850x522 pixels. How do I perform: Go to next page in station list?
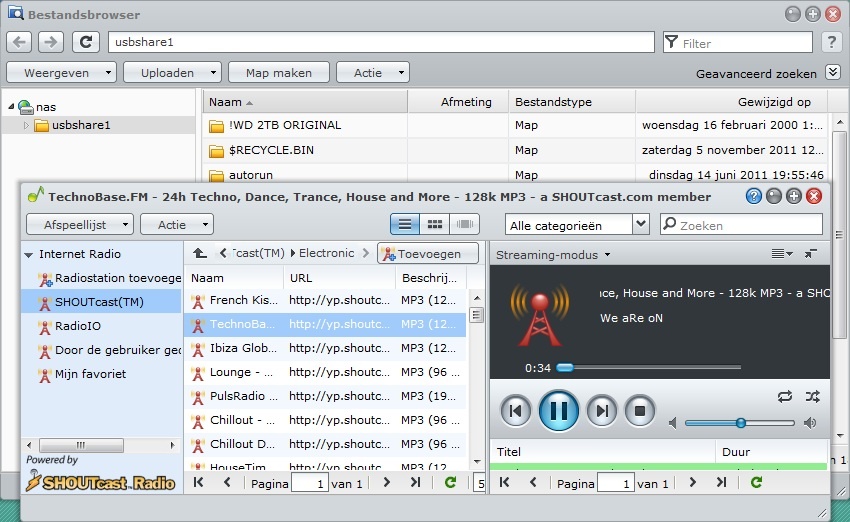[x=387, y=482]
